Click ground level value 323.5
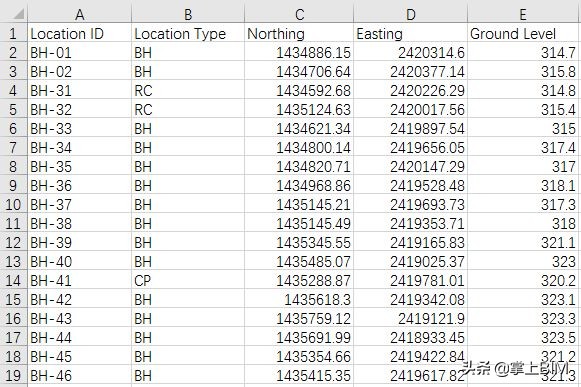 point(524,337)
